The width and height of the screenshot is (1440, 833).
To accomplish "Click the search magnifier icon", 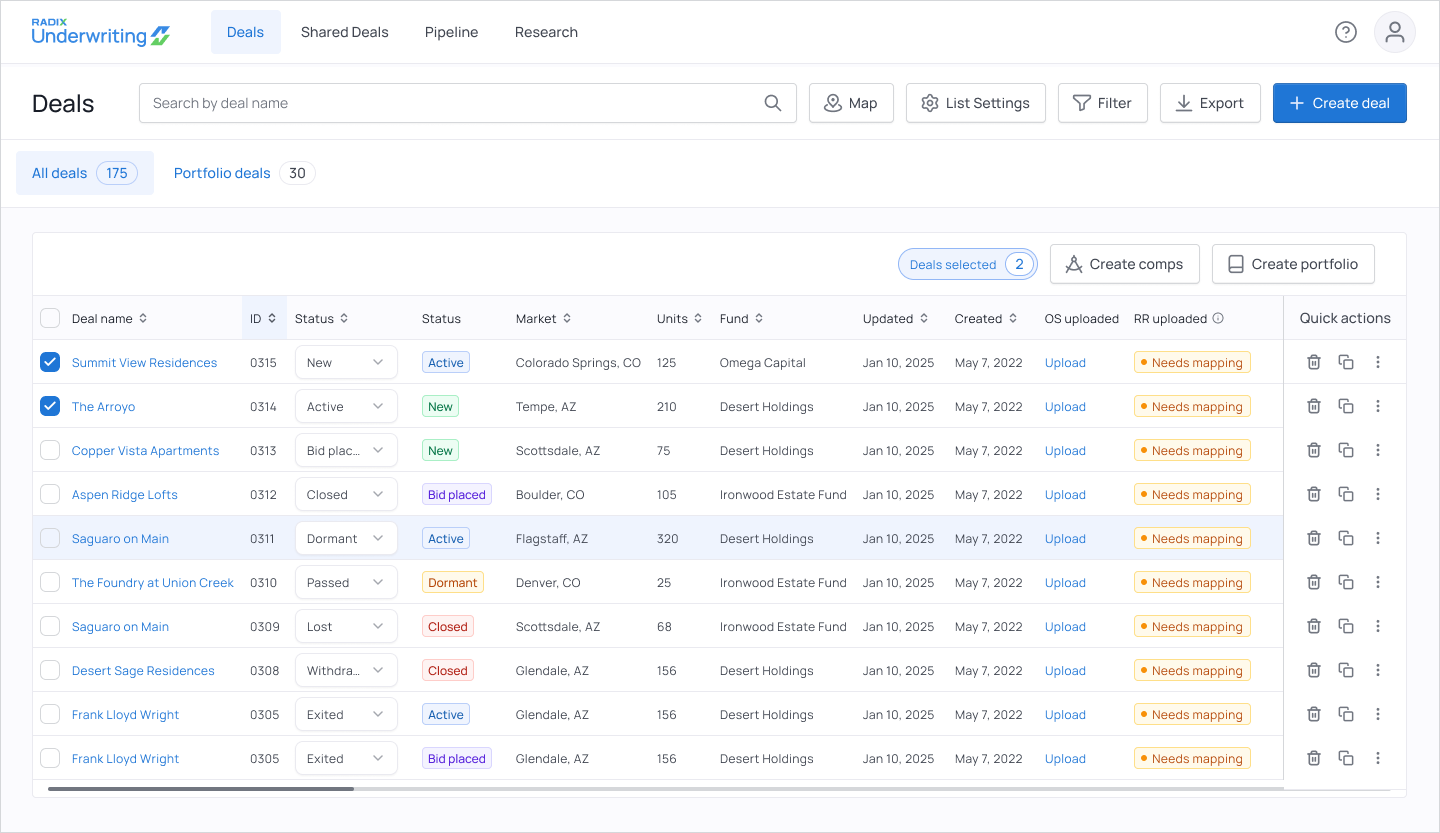I will (x=773, y=103).
